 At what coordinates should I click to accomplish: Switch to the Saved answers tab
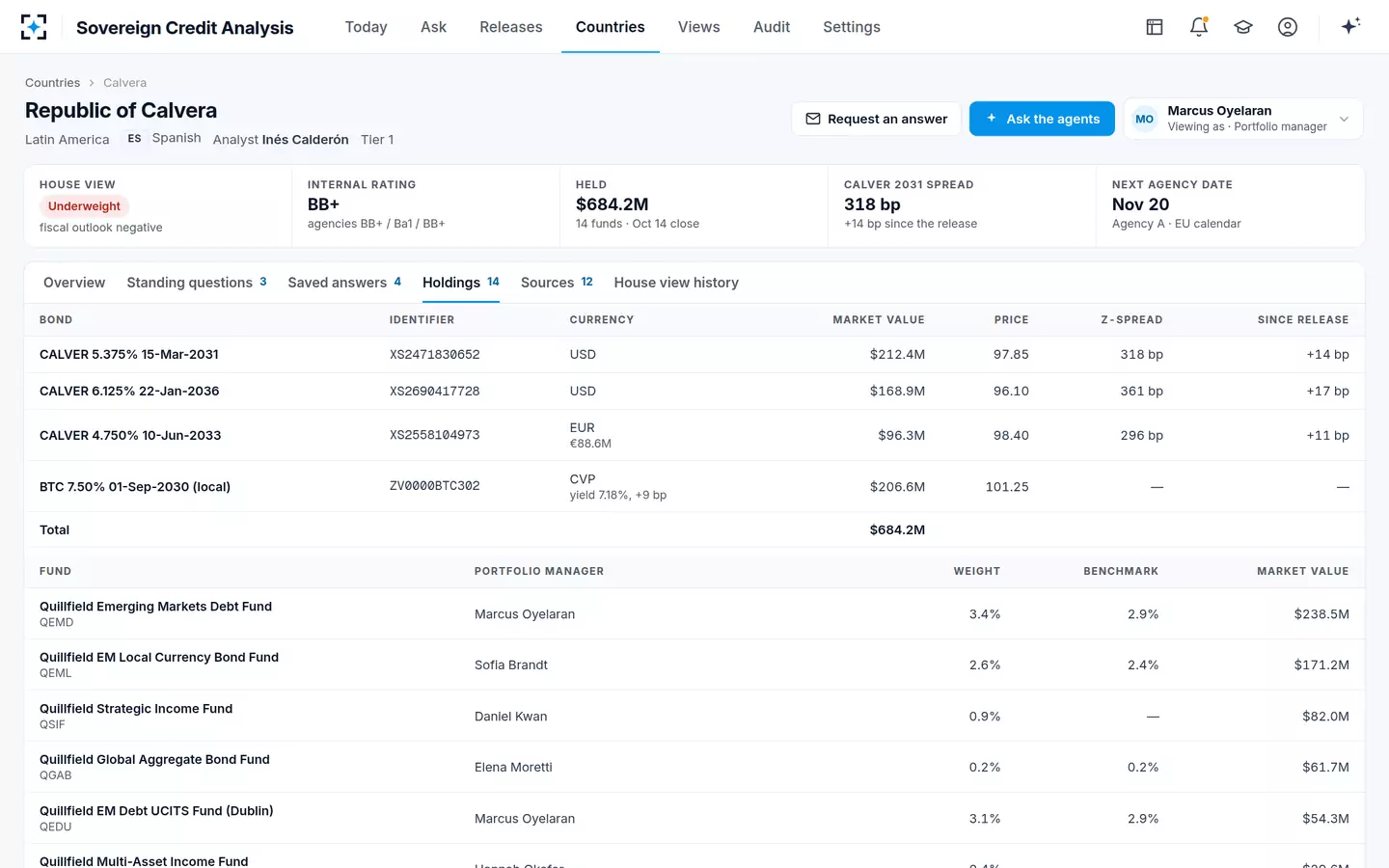pos(344,283)
